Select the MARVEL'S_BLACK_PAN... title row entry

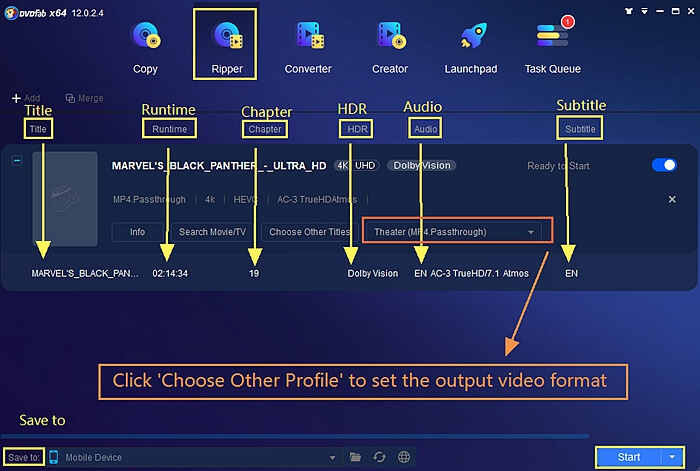coord(85,273)
